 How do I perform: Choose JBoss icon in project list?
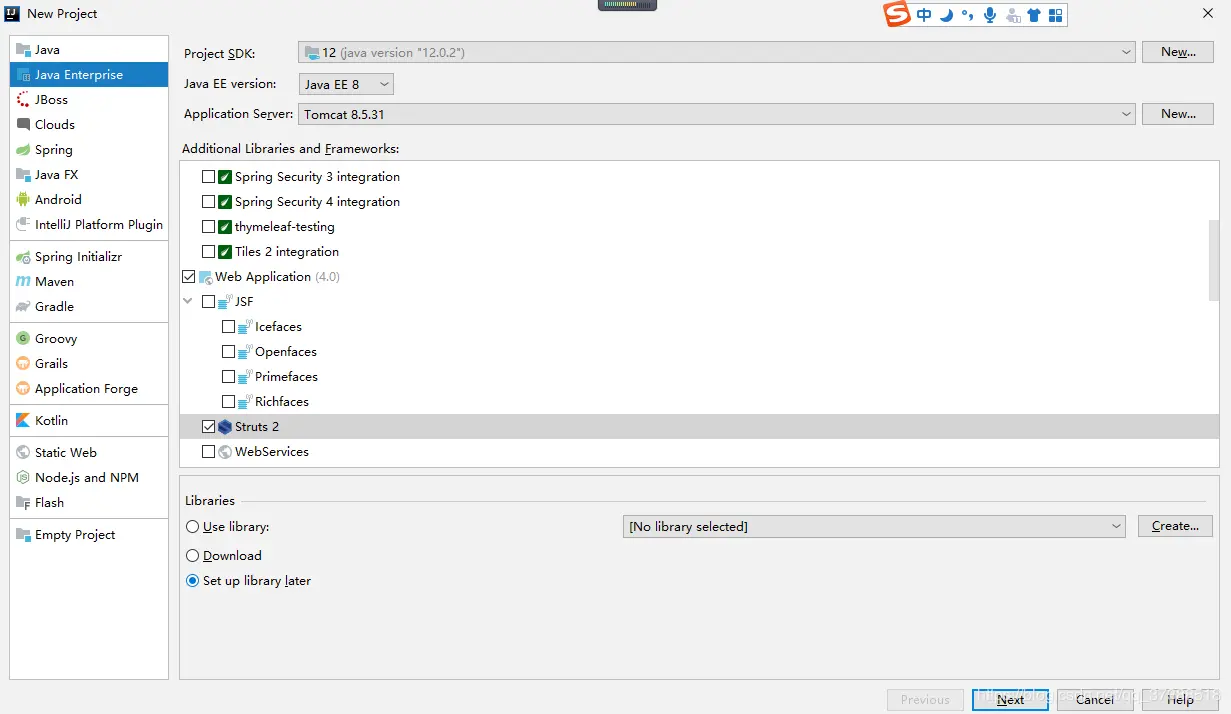24,99
